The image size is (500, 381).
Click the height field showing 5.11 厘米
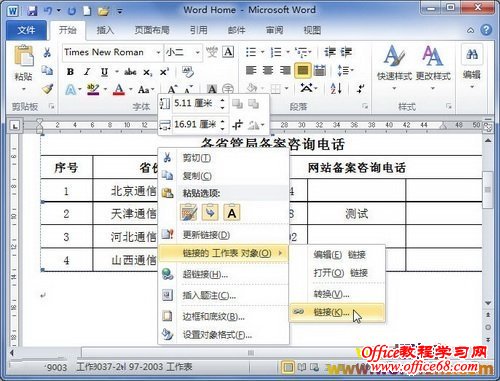196,104
